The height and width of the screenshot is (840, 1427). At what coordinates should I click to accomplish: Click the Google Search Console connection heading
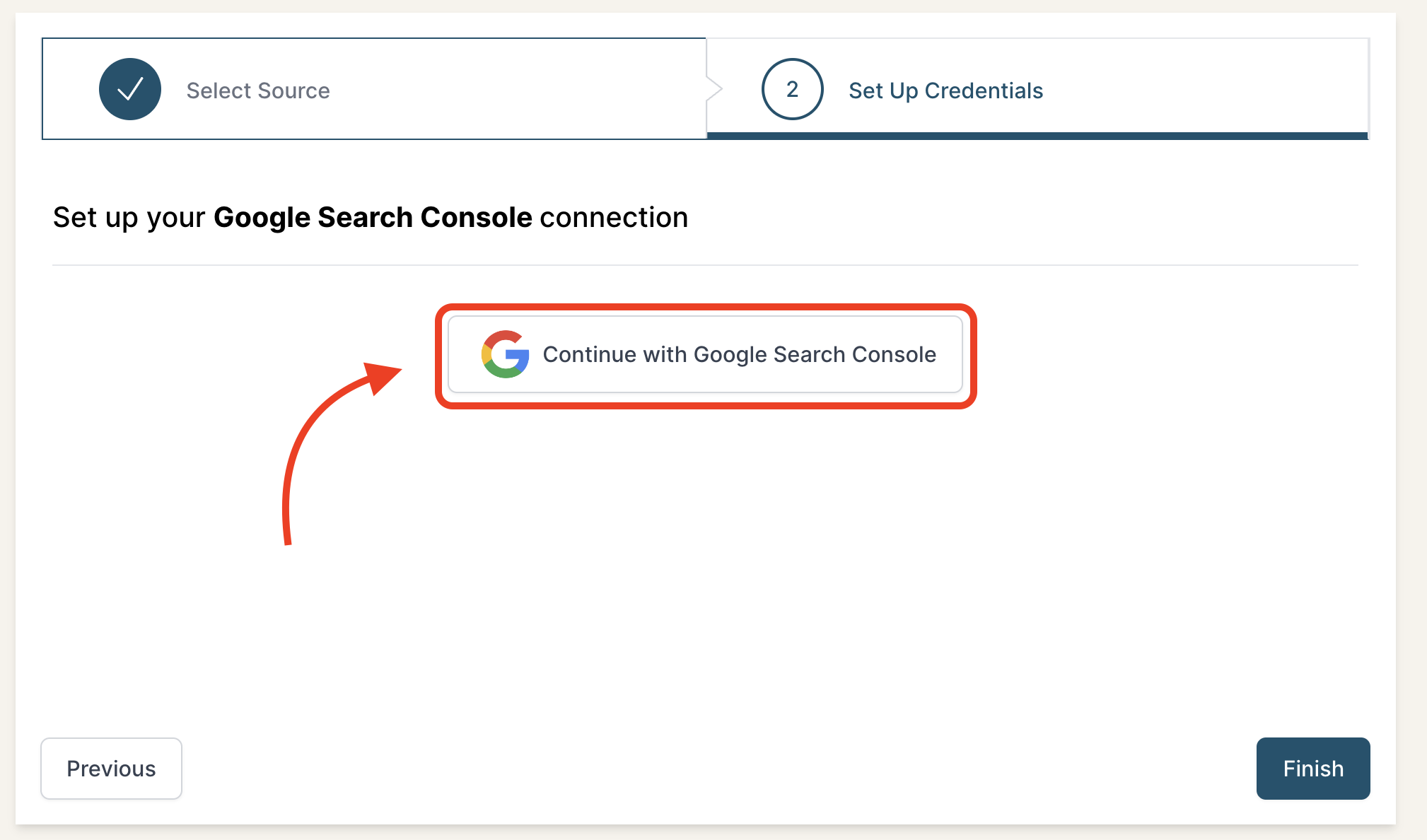point(371,217)
